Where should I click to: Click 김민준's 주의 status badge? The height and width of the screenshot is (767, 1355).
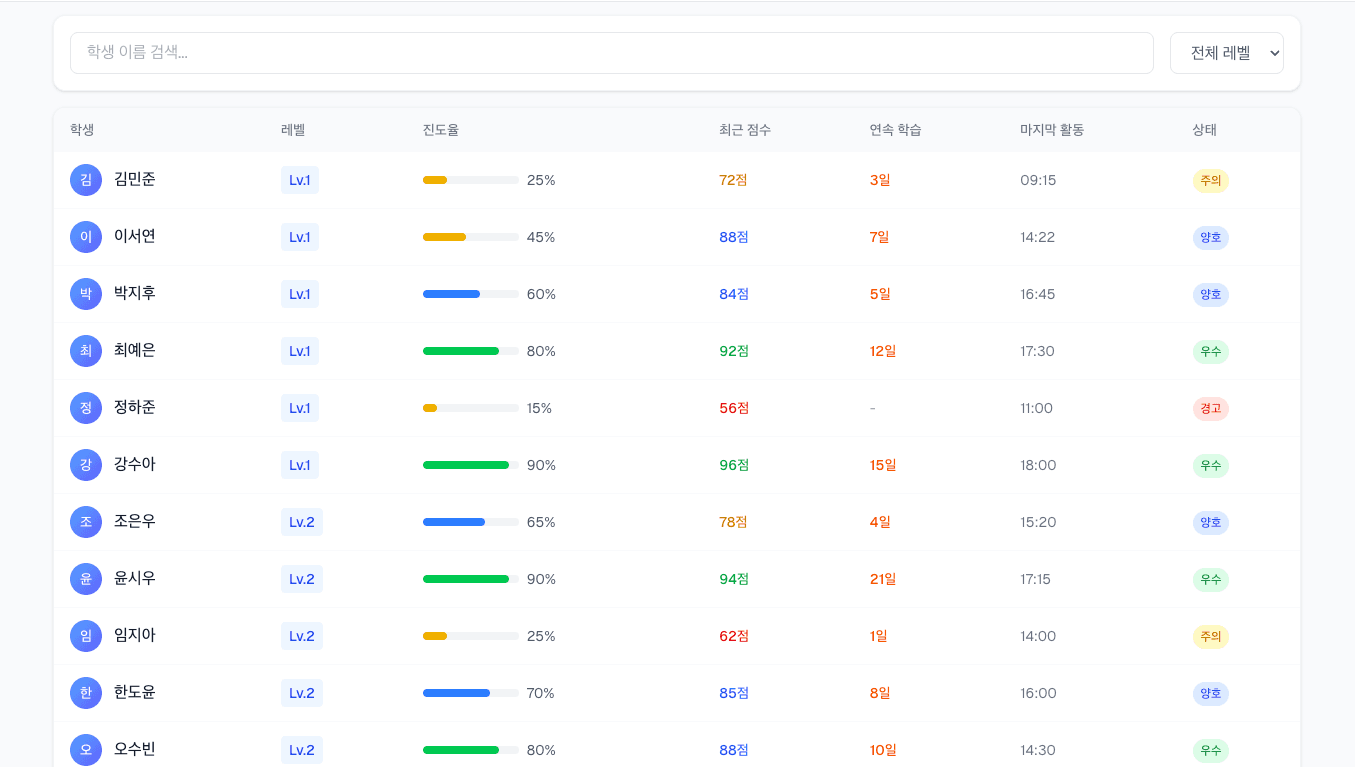tap(1210, 181)
